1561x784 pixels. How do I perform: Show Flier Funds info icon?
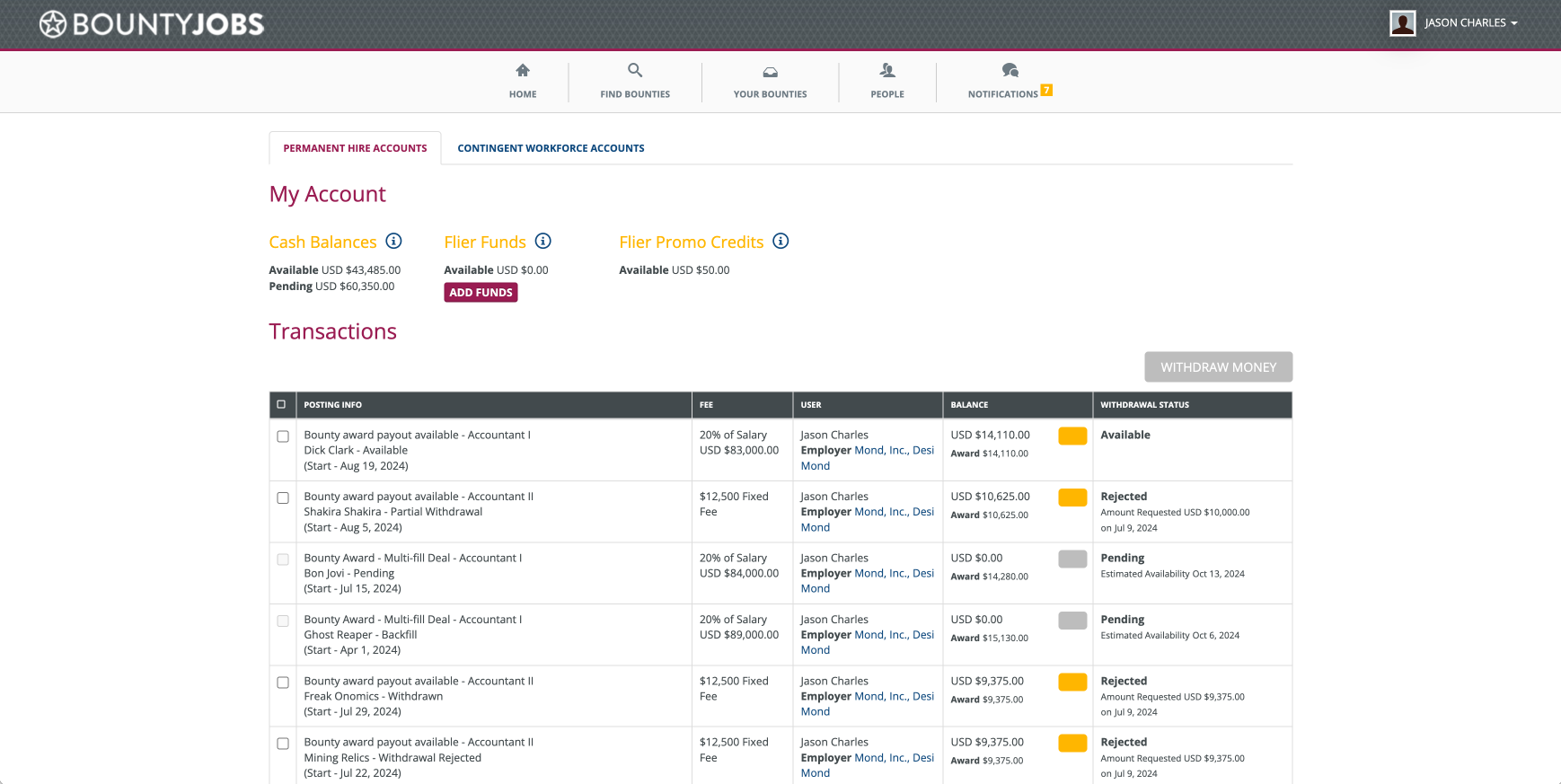[542, 241]
